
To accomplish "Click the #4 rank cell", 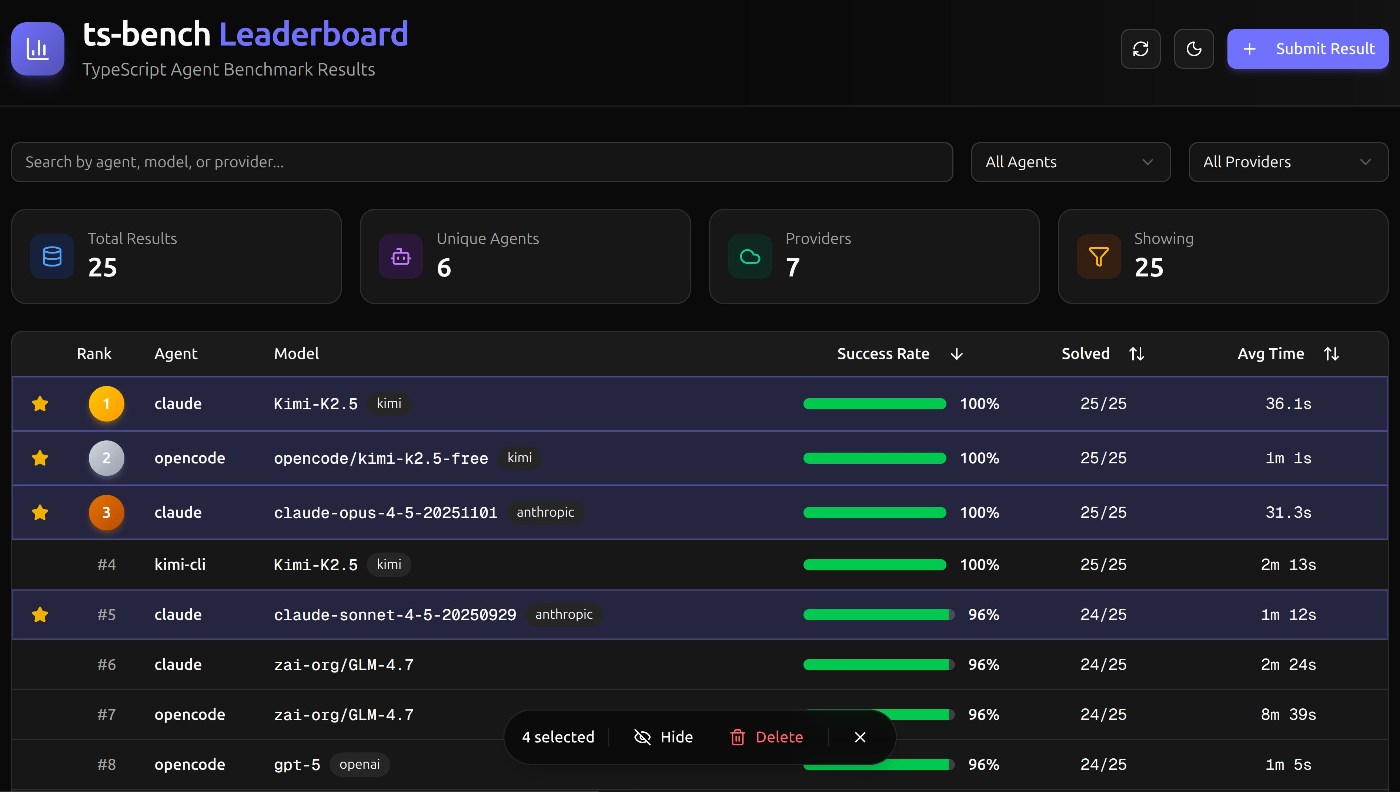I will 107,564.
